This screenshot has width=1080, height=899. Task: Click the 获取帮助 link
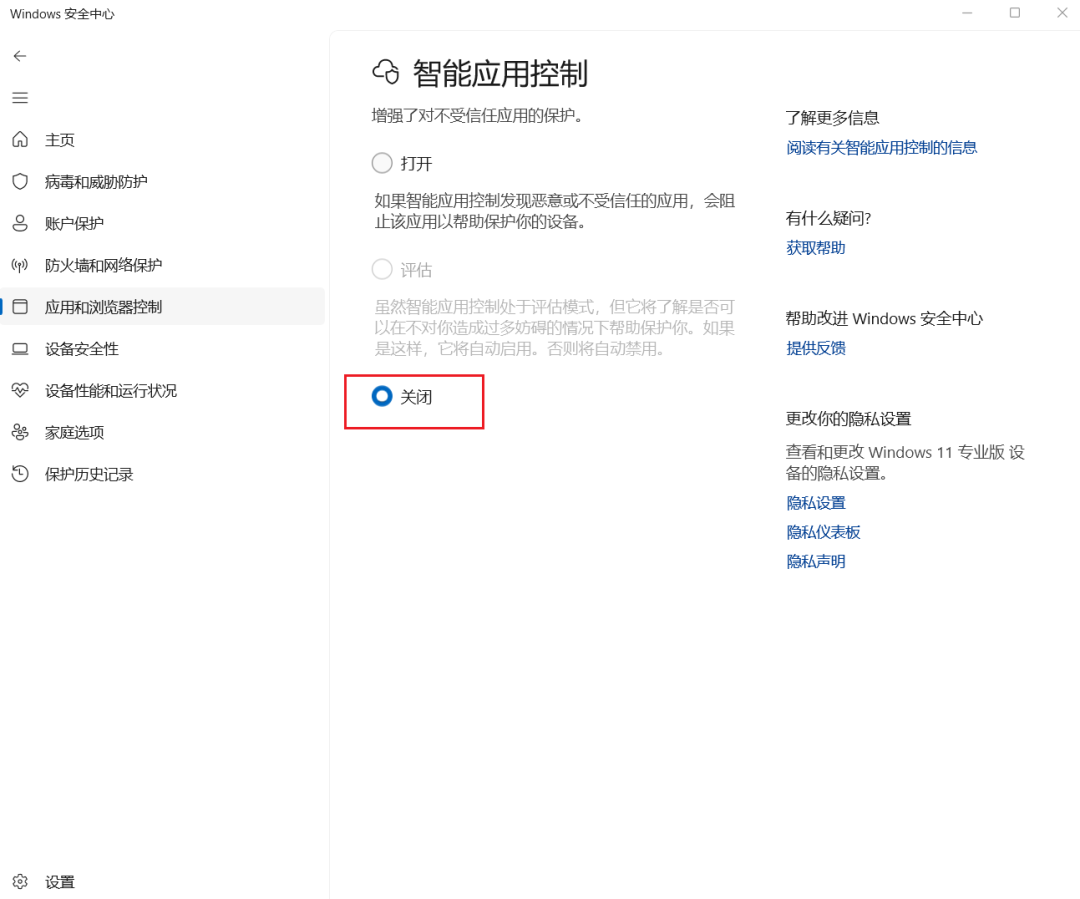(816, 248)
